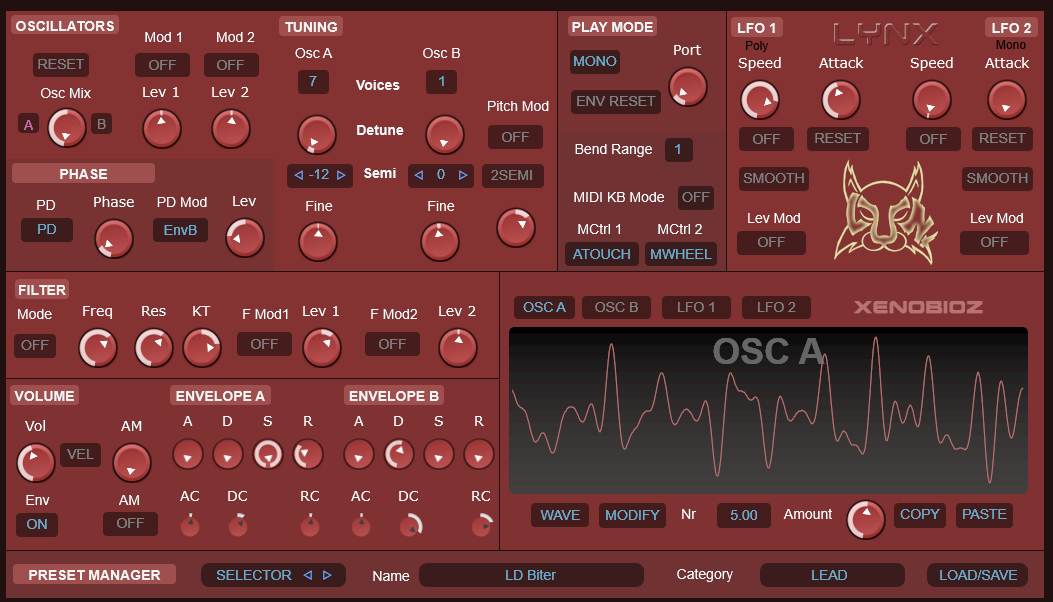Click the LFO 1 RESET button
This screenshot has width=1053, height=602.
[x=838, y=138]
